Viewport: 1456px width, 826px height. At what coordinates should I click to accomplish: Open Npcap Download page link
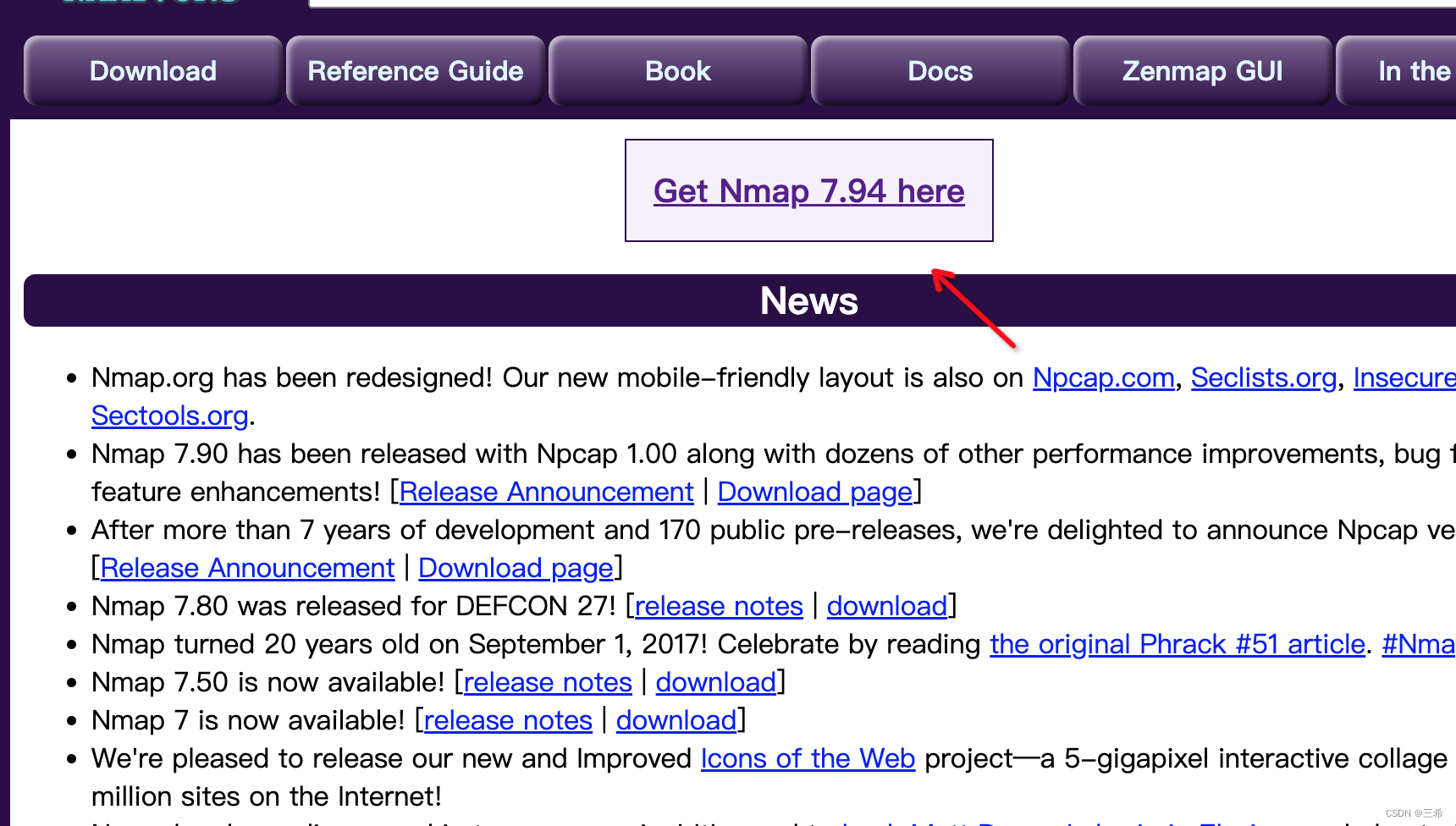click(x=516, y=568)
